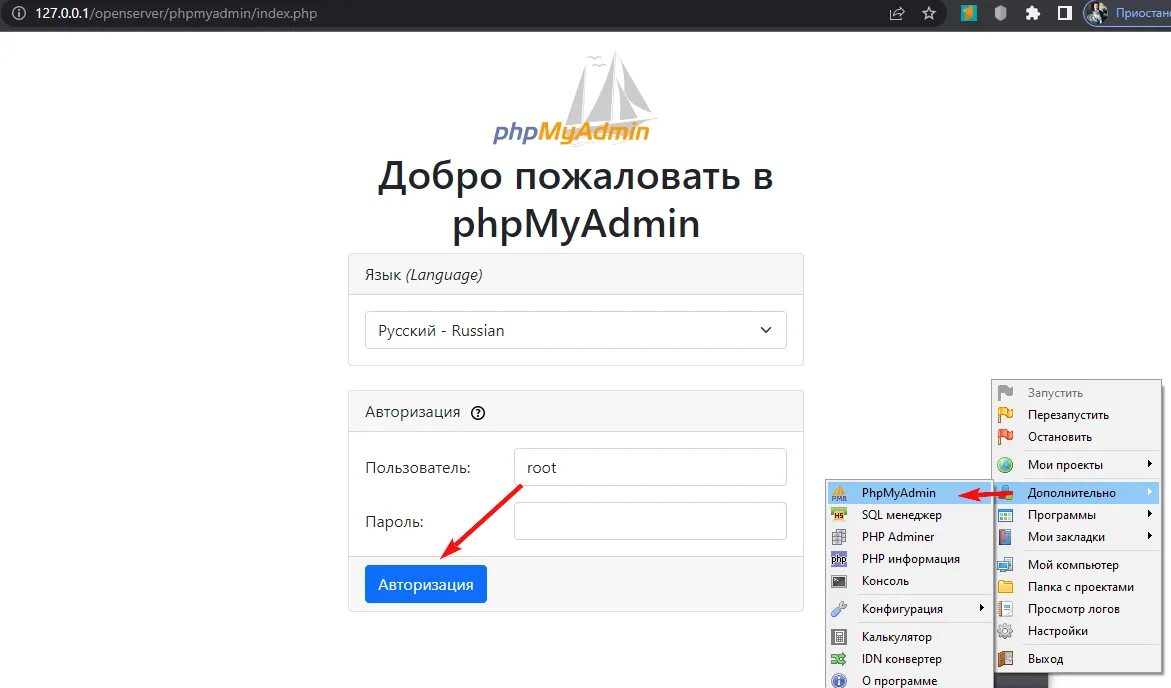This screenshot has height=688, width=1171.
Task: Open the profile avatar in browser toolbar
Action: click(1097, 13)
